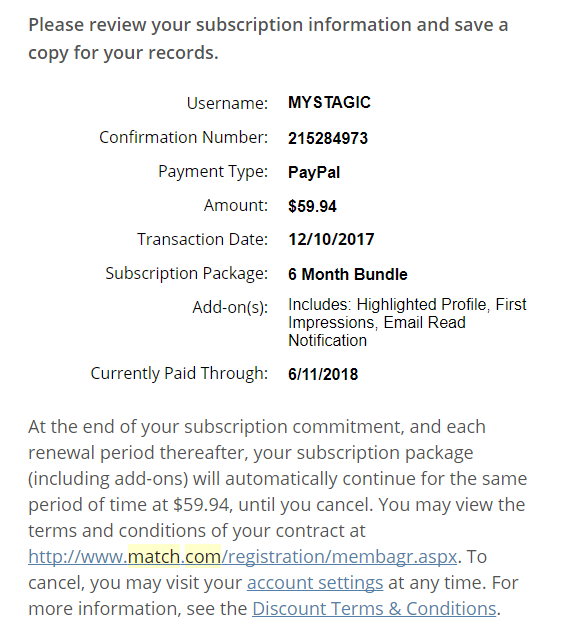Click the Transaction Date label
This screenshot has width=582, height=624.
[203, 240]
